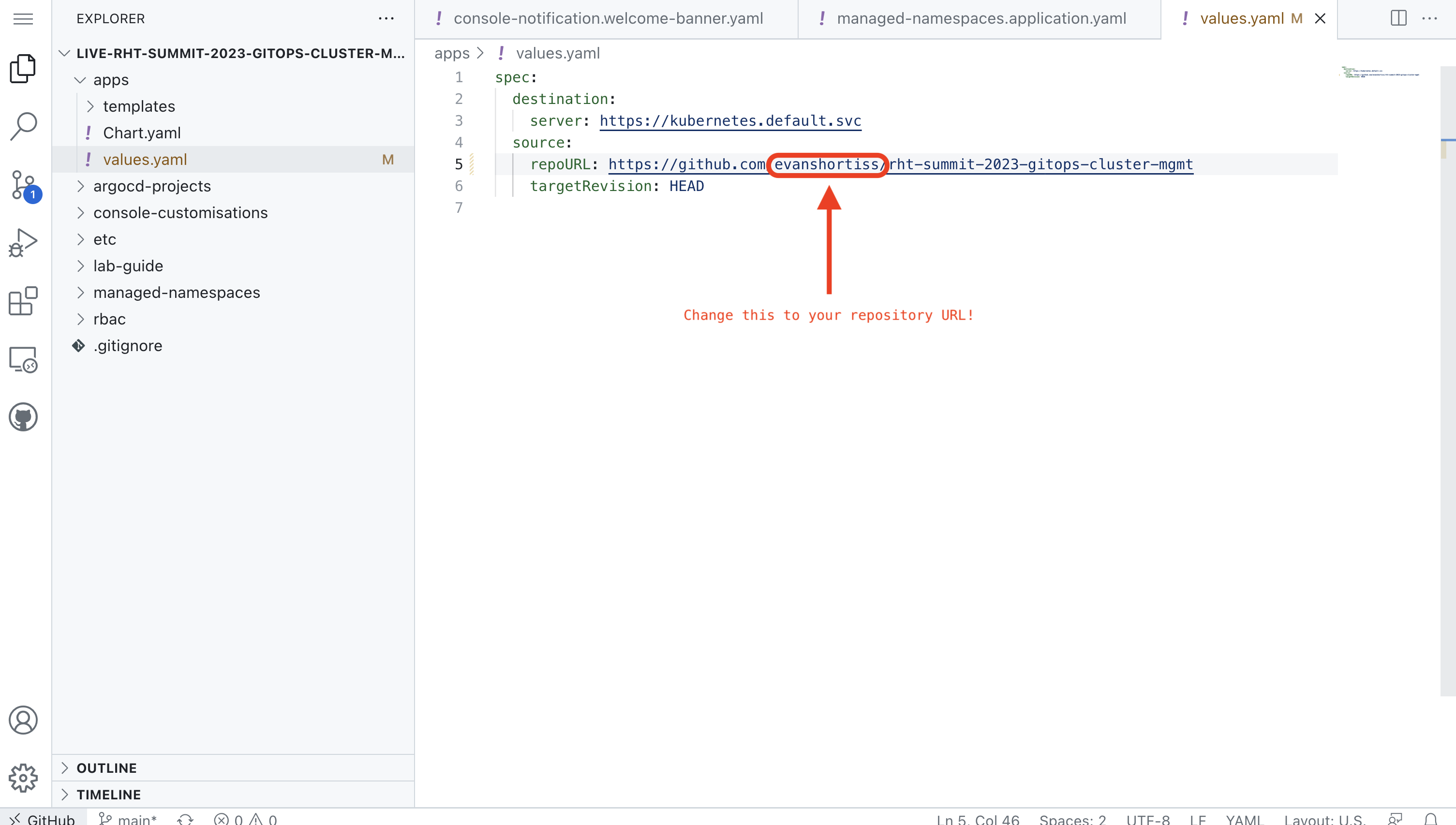Place cursor on the 'spec:' line
The height and width of the screenshot is (825, 1456).
(516, 78)
